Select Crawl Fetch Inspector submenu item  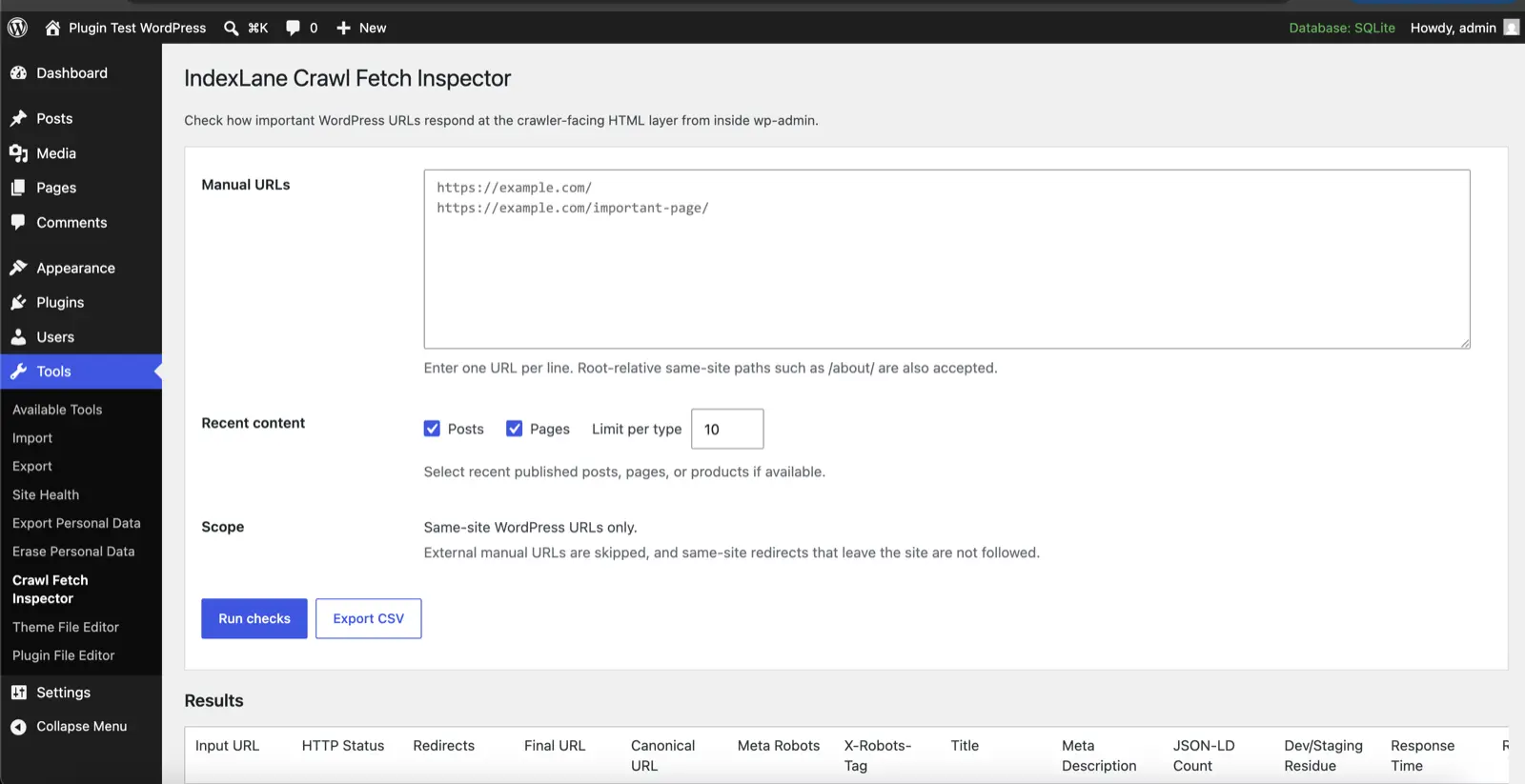click(x=51, y=590)
